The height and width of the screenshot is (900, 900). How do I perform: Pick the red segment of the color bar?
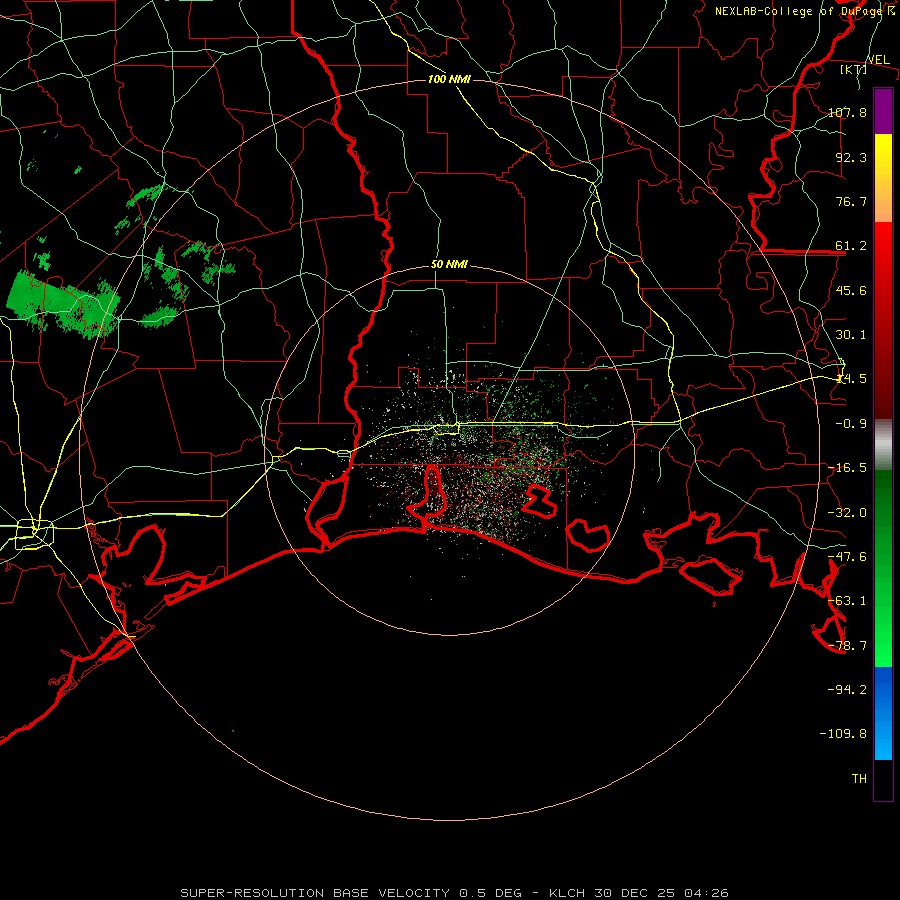(x=883, y=320)
